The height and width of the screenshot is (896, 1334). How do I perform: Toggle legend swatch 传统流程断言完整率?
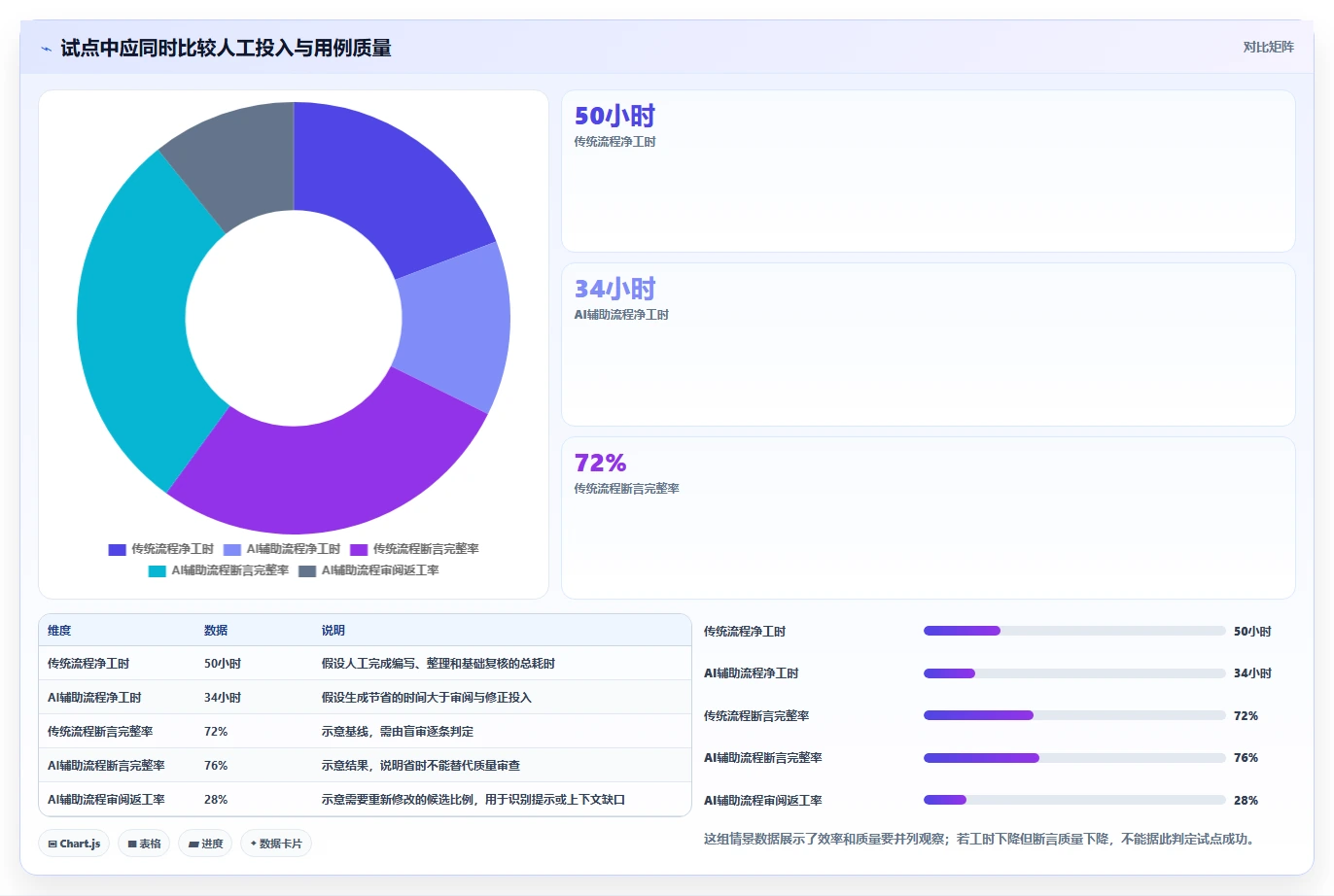[359, 550]
